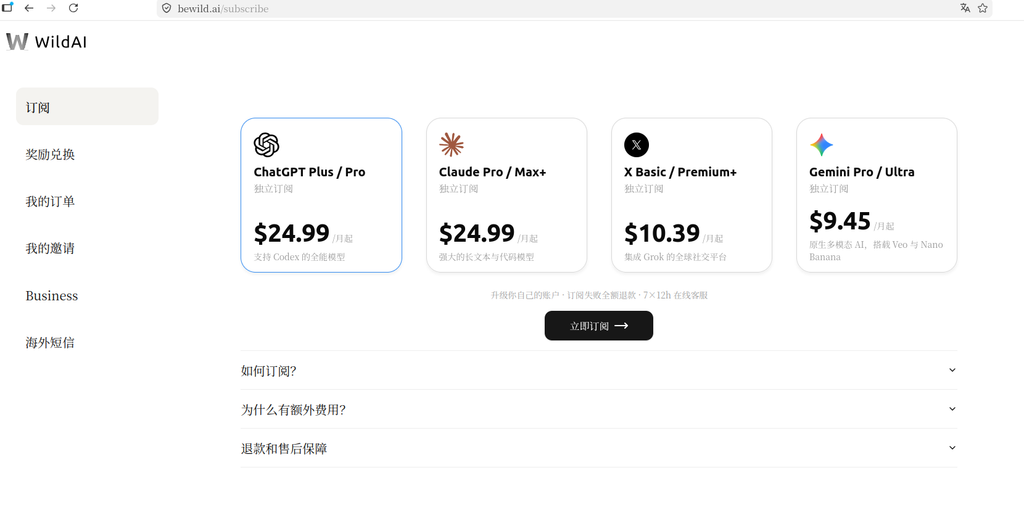Go forward using the browser forward arrow
The height and width of the screenshot is (526, 1024).
pyautogui.click(x=51, y=8)
